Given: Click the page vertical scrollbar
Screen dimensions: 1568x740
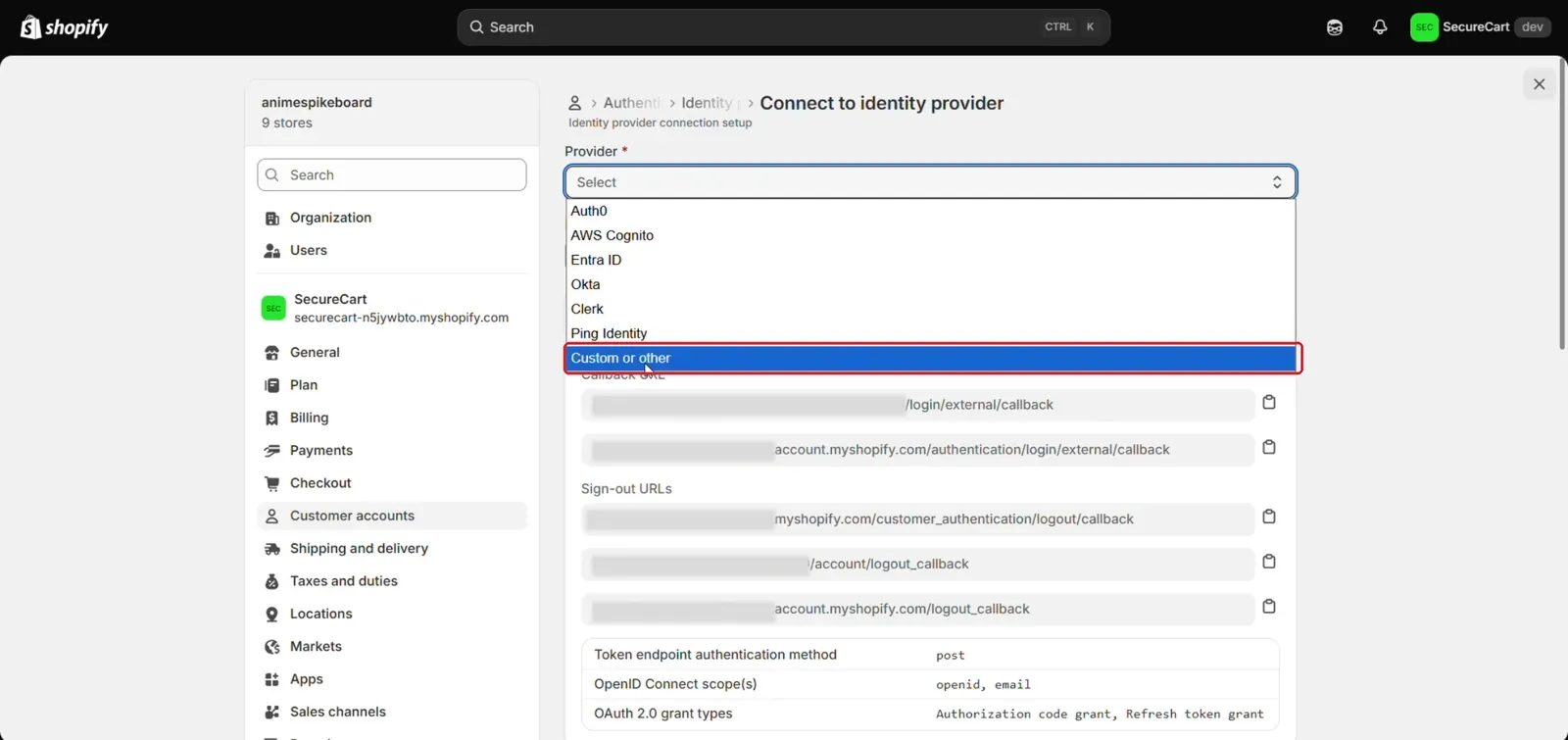Looking at the screenshot, I should (x=1562, y=206).
